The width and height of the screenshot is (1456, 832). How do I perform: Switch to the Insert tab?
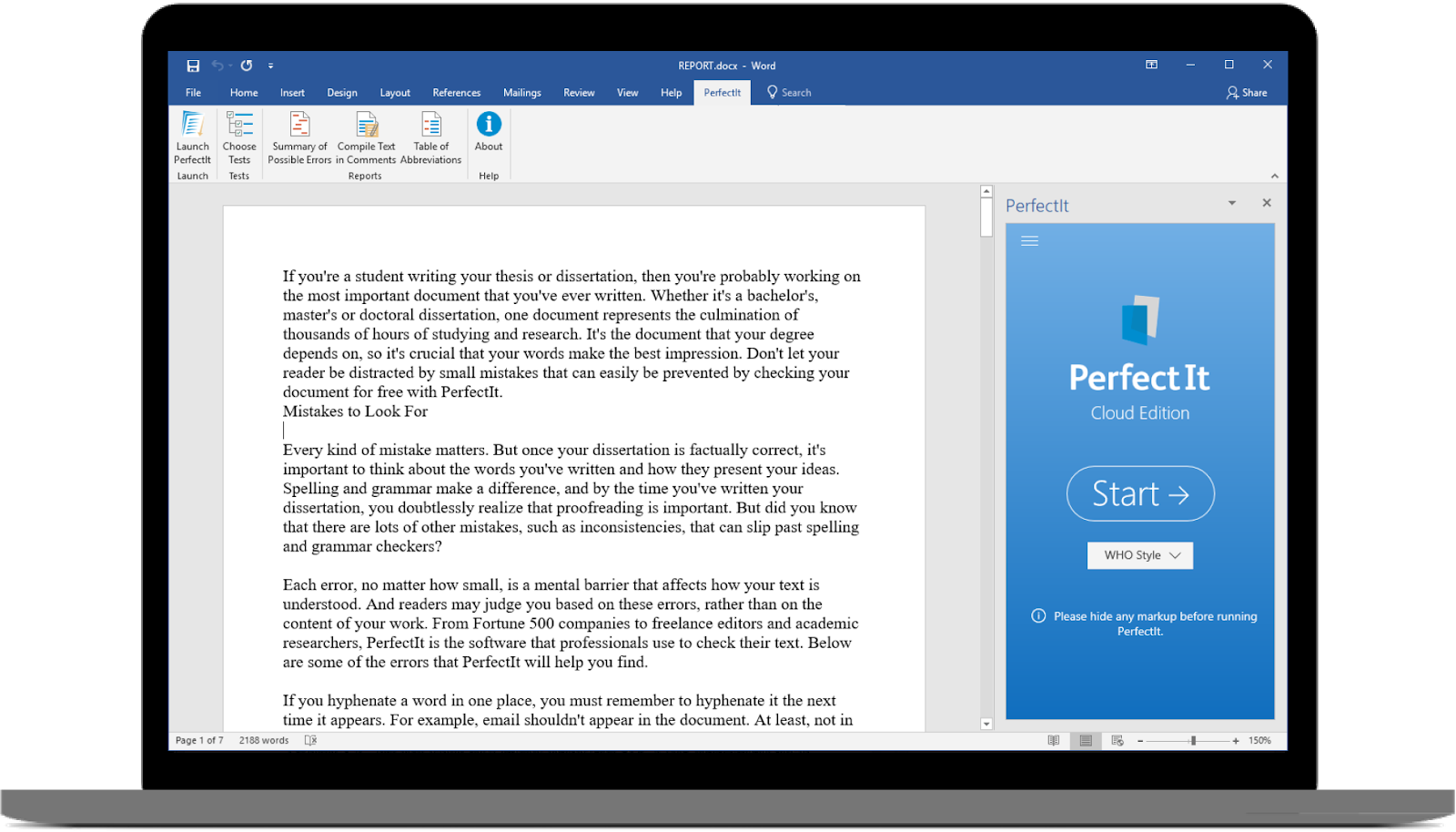(292, 93)
